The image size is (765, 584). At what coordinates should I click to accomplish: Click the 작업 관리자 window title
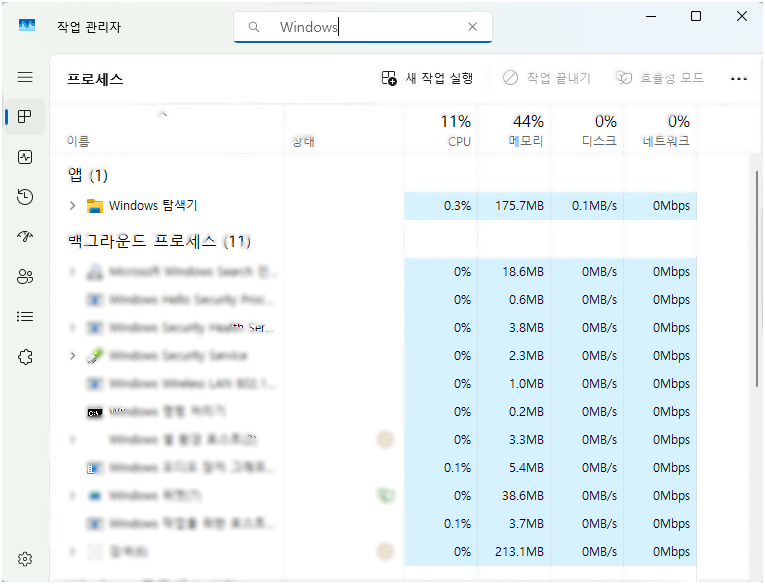(89, 26)
